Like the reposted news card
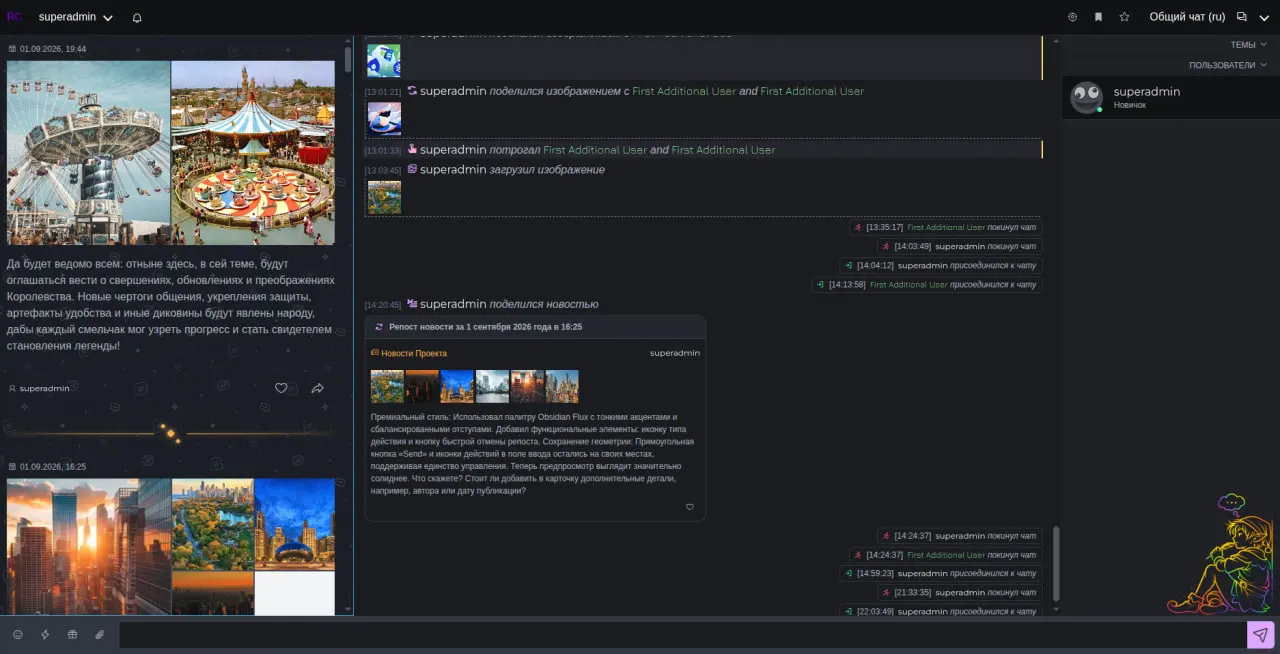Viewport: 1280px width, 654px height. [690, 507]
